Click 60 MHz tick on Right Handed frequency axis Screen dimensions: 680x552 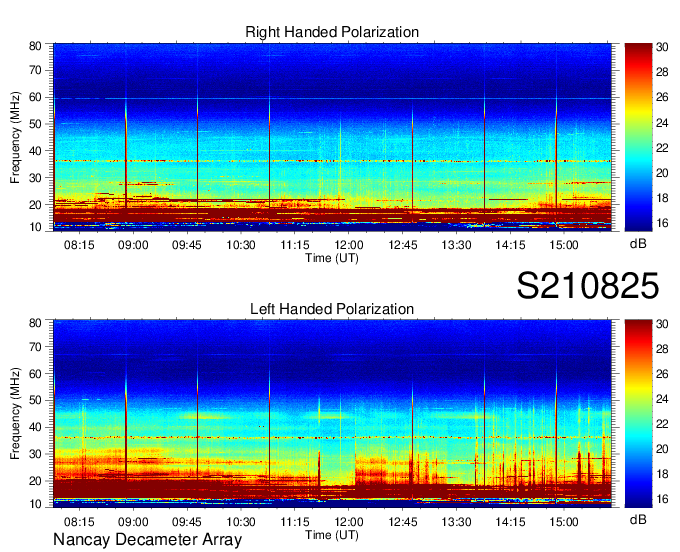pyautogui.click(x=35, y=97)
